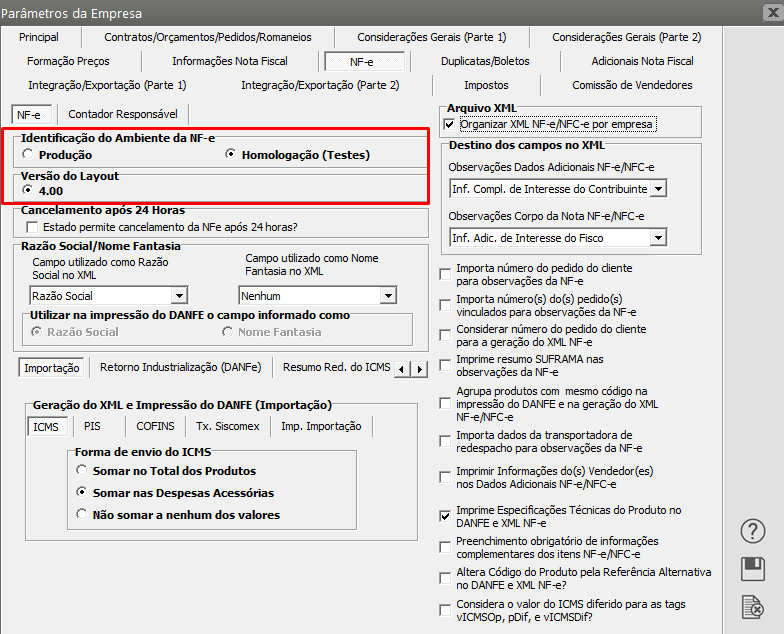
Task: Select the COFINS import tab
Action: pos(155,426)
